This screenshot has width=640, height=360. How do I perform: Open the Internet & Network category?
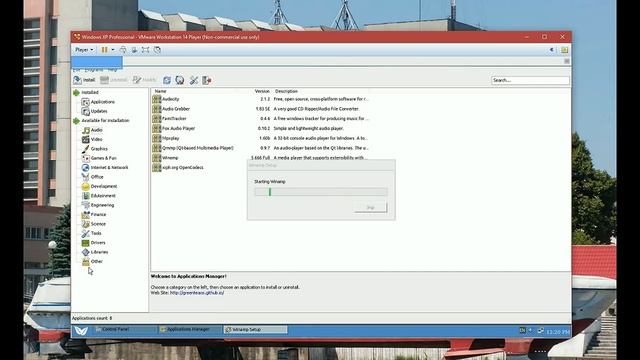tap(109, 168)
